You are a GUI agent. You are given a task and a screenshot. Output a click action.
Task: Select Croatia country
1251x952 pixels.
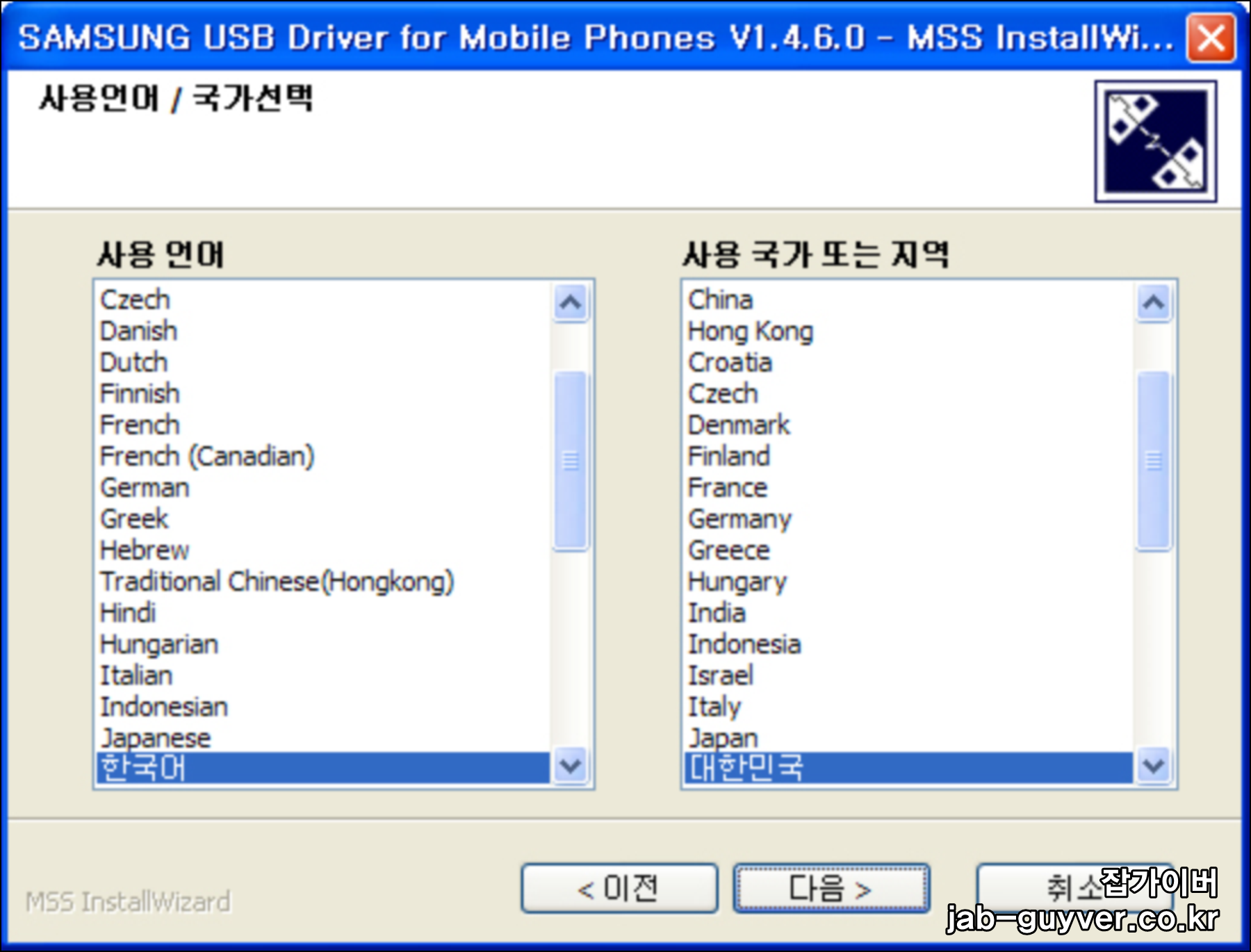point(909,362)
